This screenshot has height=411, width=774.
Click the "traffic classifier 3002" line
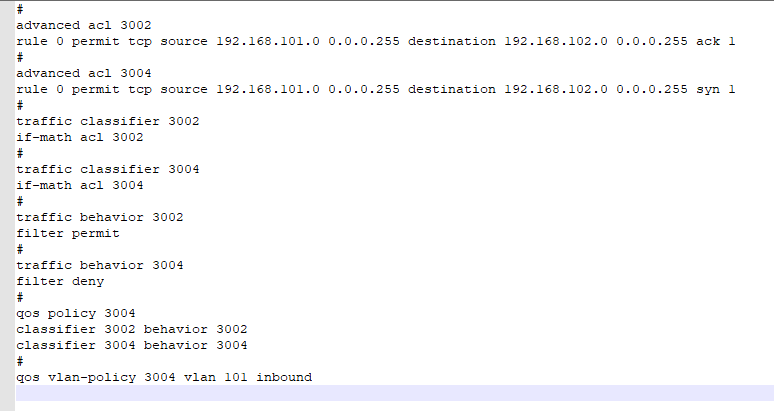[x=108, y=121]
